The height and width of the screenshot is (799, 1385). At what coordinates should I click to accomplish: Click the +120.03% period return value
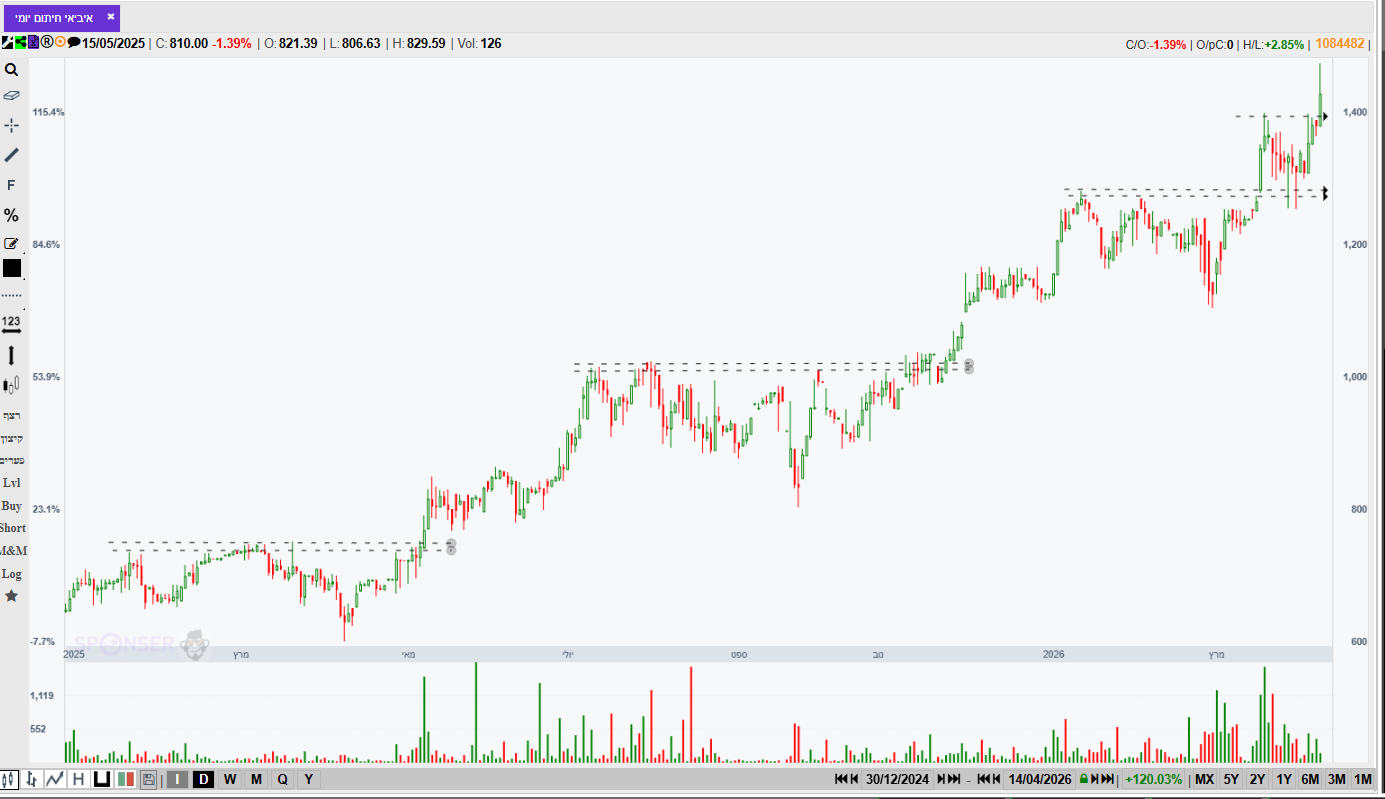[1153, 779]
